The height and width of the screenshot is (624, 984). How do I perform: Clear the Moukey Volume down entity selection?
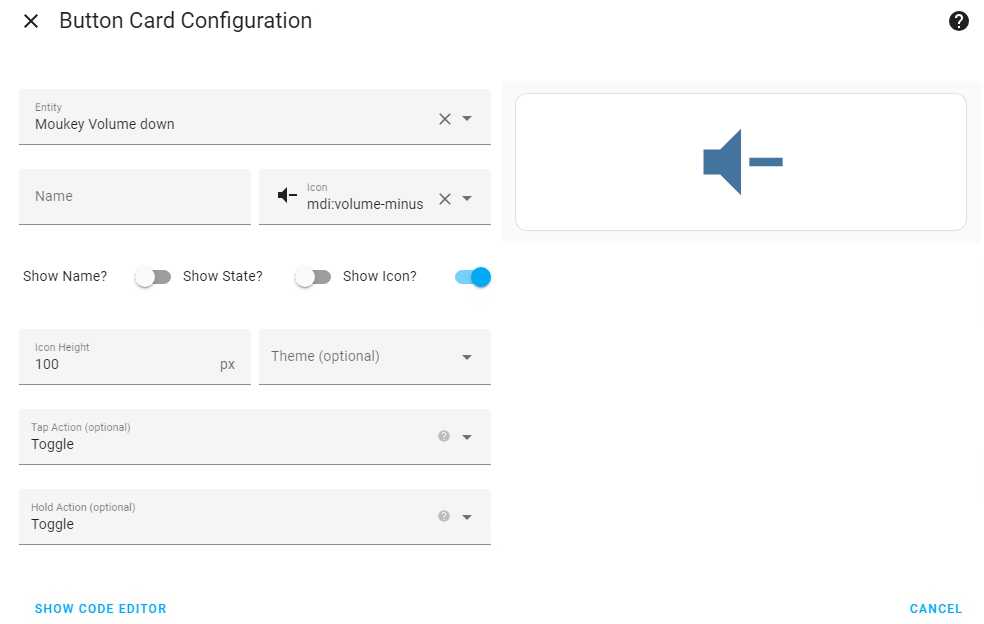[444, 118]
